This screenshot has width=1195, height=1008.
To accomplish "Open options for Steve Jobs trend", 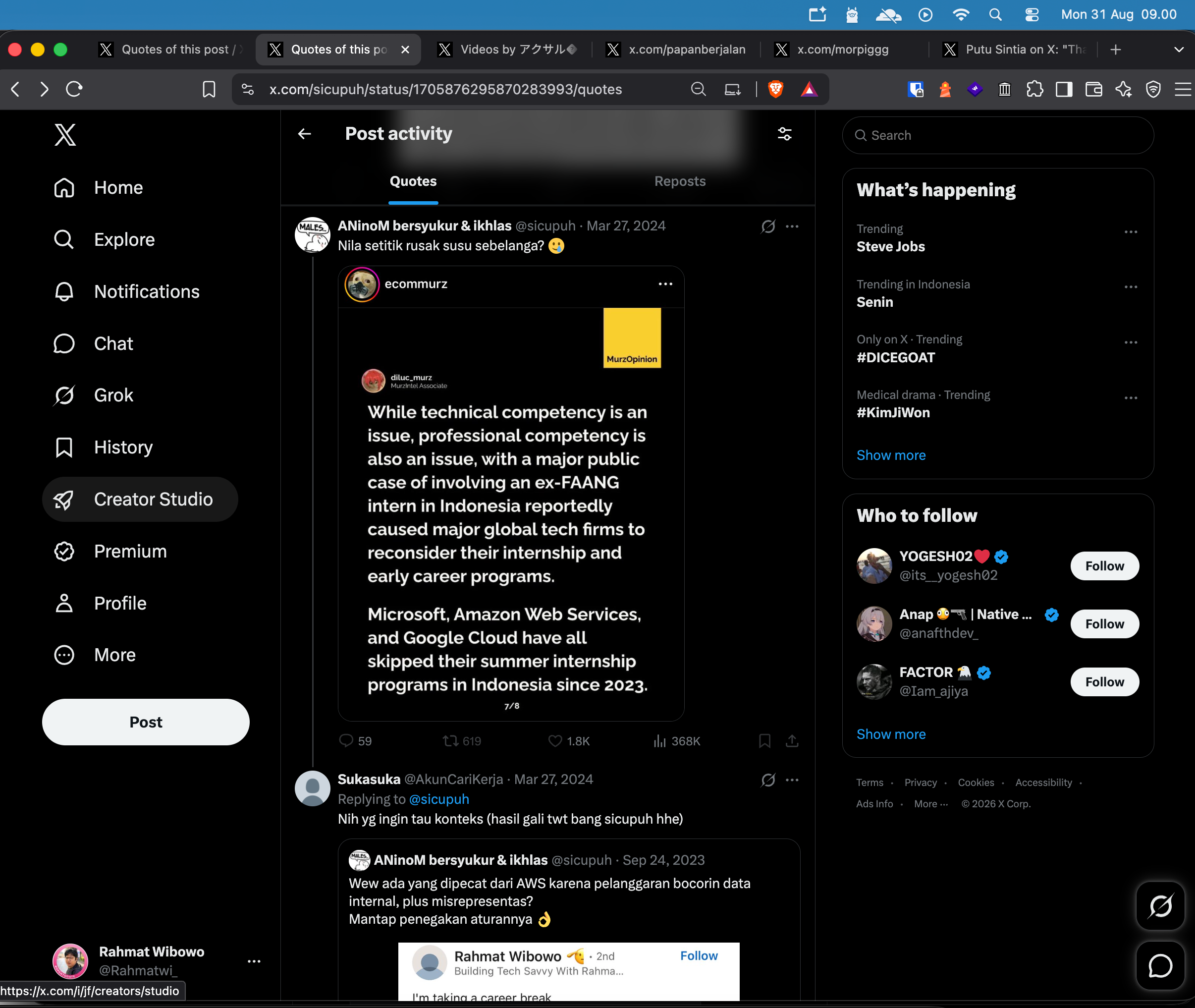I will [x=1131, y=231].
